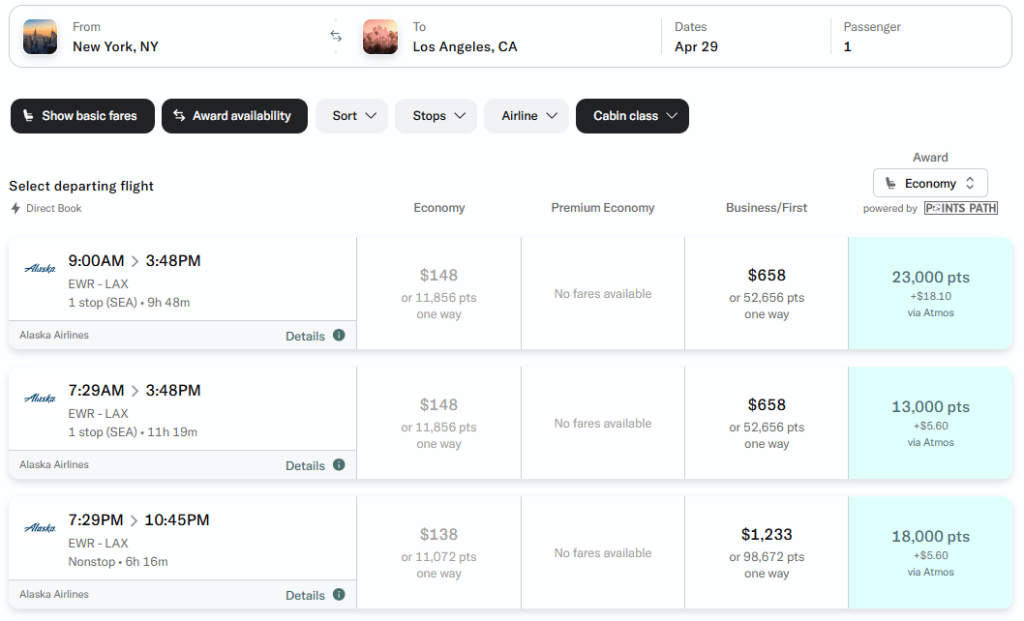The height and width of the screenshot is (621, 1024).
Task: Click info icon on the 7:29PM nonstop flight
Action: point(339,594)
